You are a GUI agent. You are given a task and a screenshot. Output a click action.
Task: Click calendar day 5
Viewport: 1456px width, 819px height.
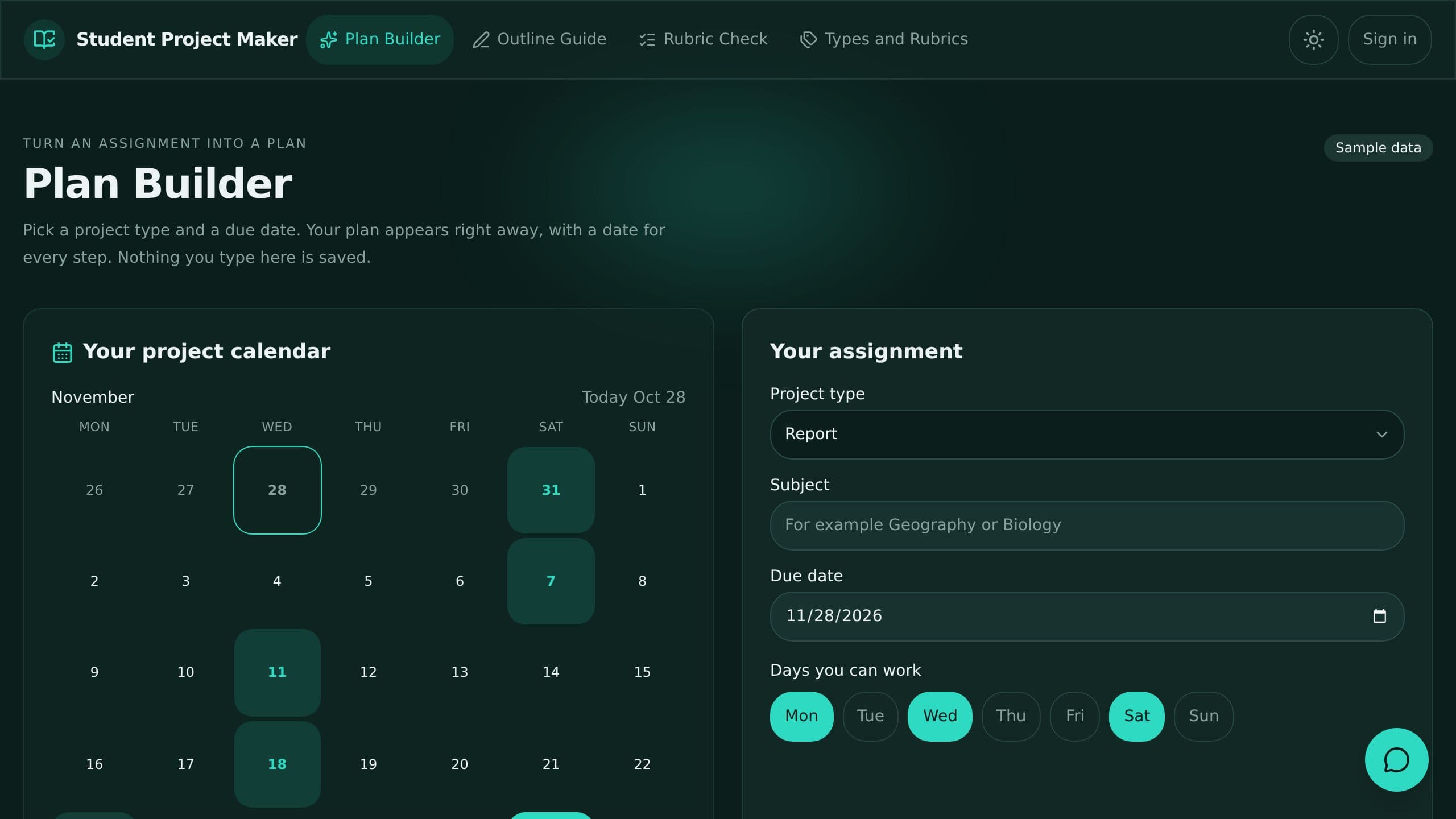tap(368, 581)
